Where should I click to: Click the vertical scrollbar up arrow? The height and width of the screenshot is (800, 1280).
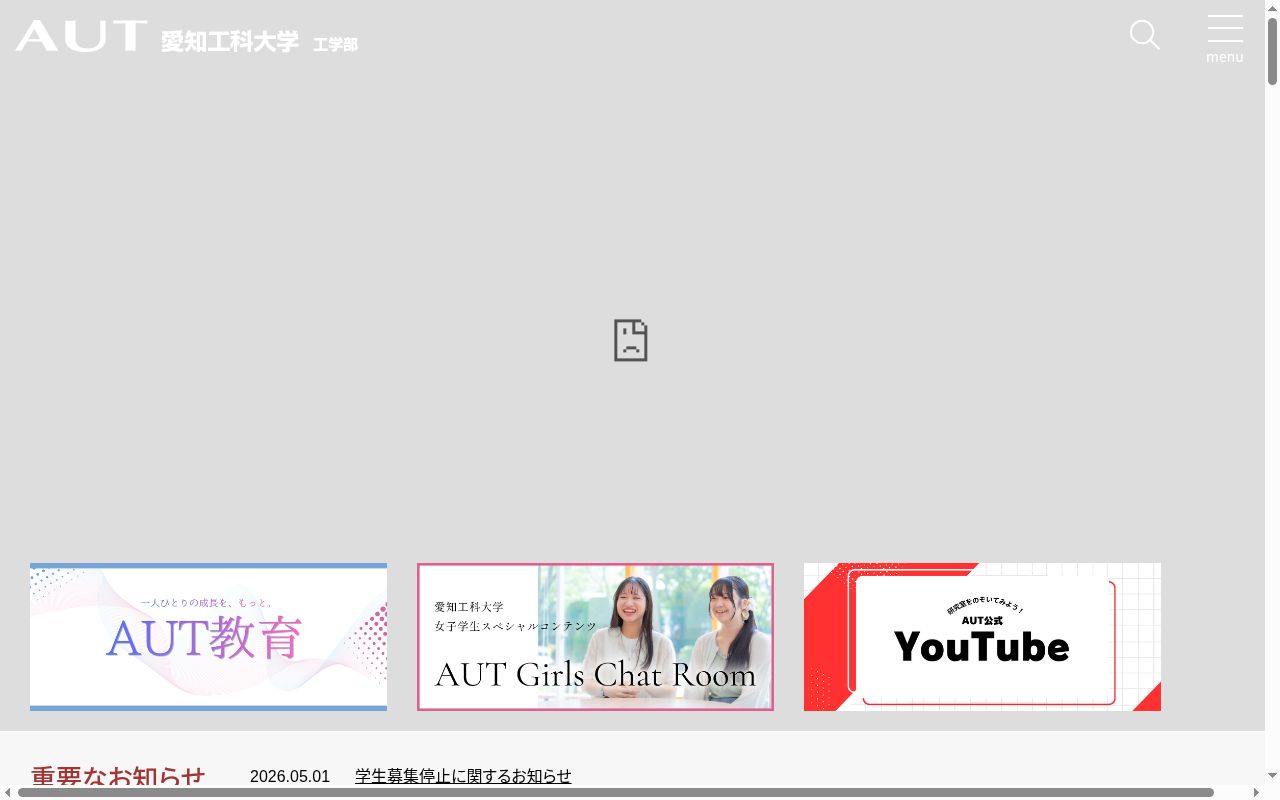tap(1272, 7)
